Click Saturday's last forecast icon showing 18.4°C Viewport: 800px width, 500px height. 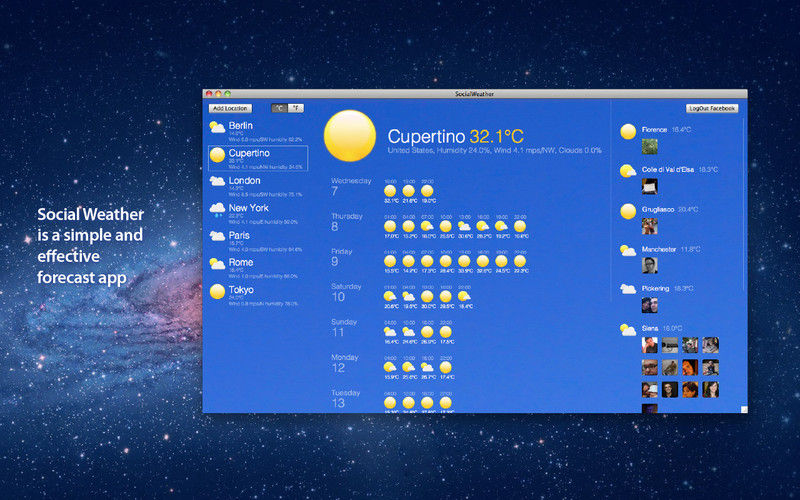tap(464, 296)
